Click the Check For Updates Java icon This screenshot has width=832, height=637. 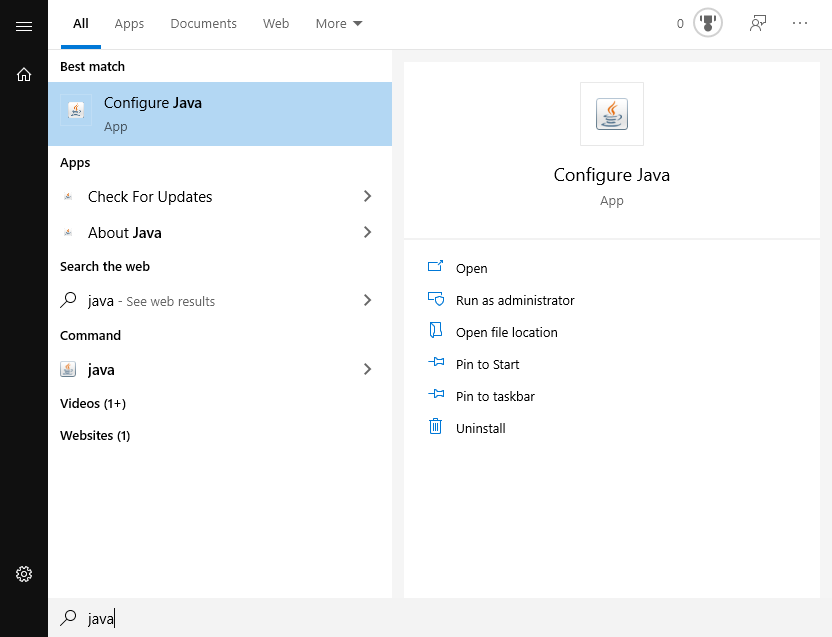(68, 196)
